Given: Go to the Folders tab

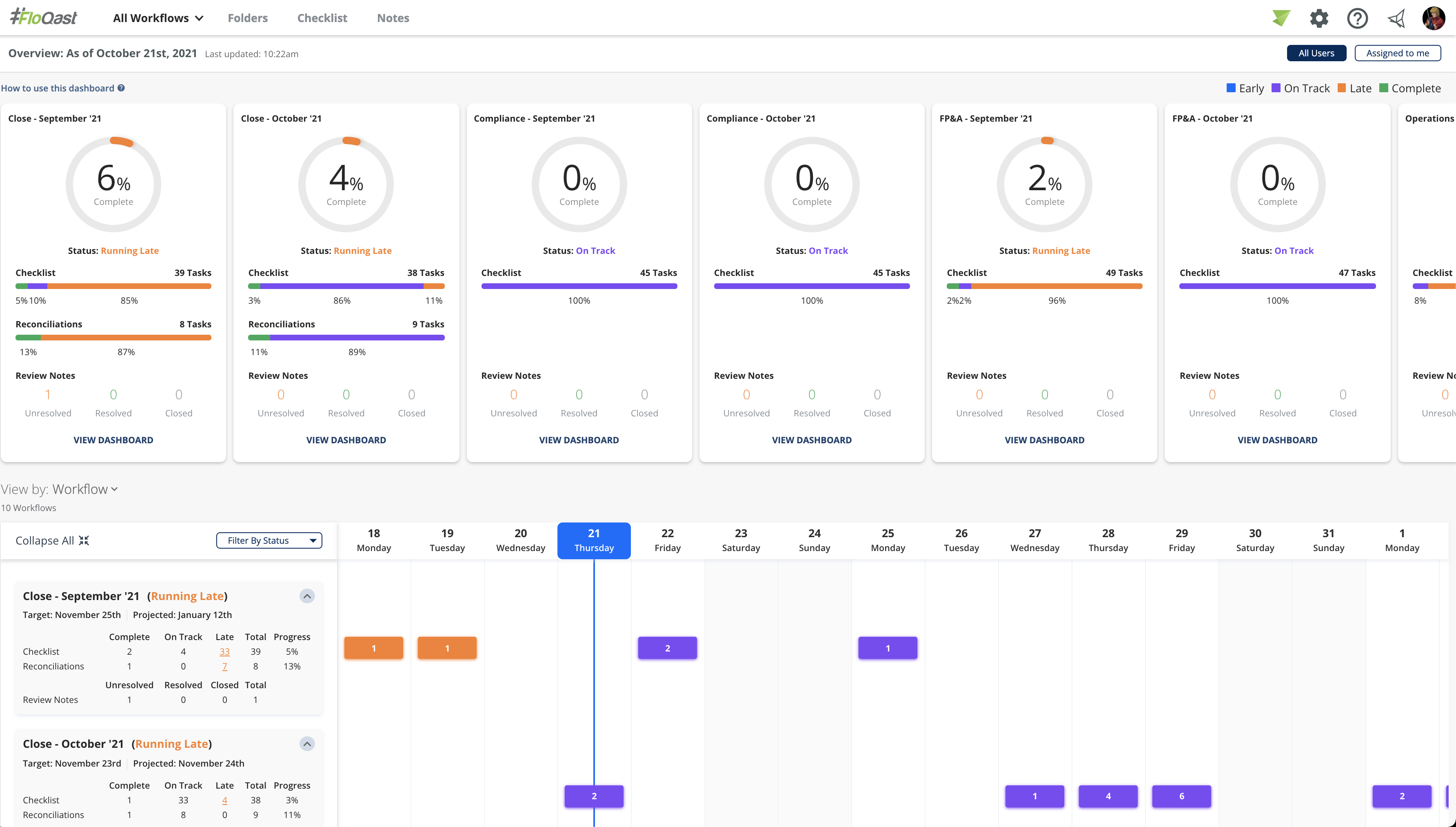Looking at the screenshot, I should tap(247, 18).
